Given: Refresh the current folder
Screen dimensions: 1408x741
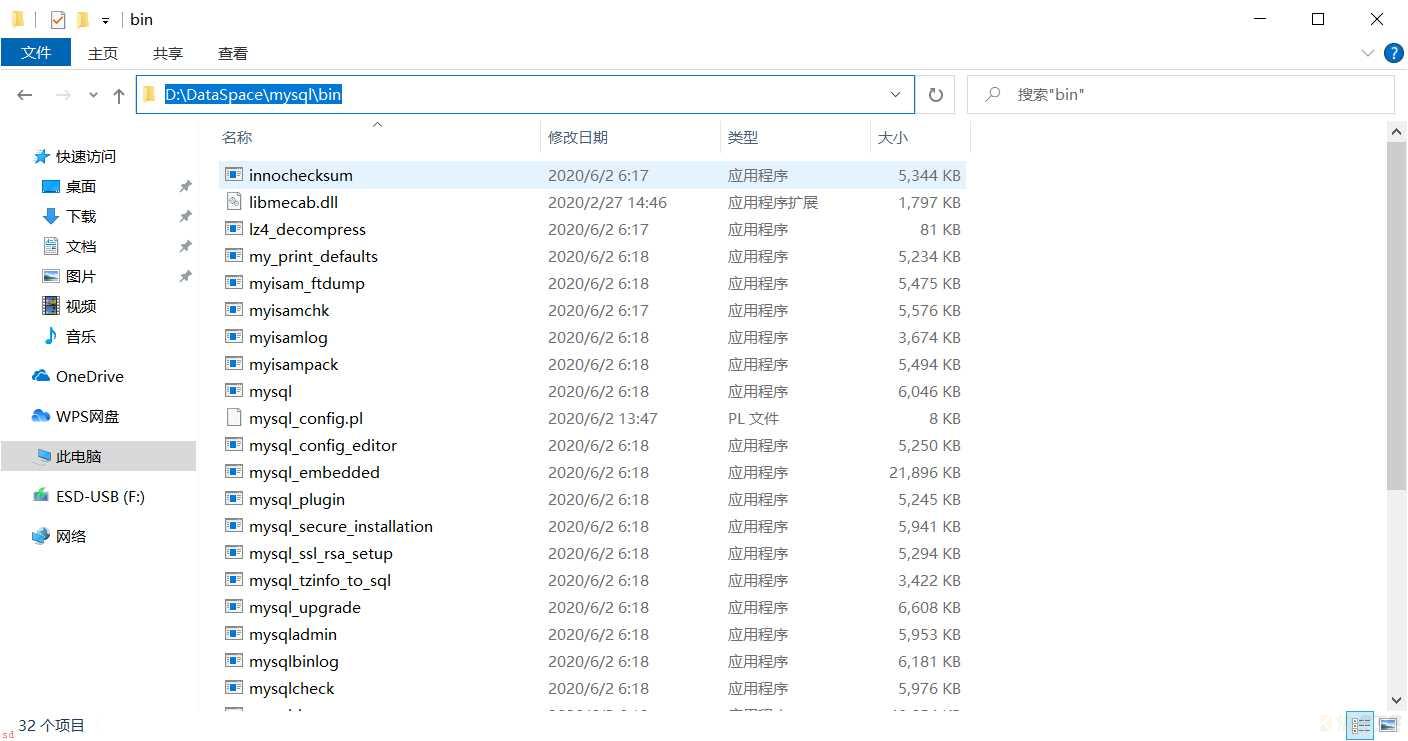Looking at the screenshot, I should coord(936,95).
